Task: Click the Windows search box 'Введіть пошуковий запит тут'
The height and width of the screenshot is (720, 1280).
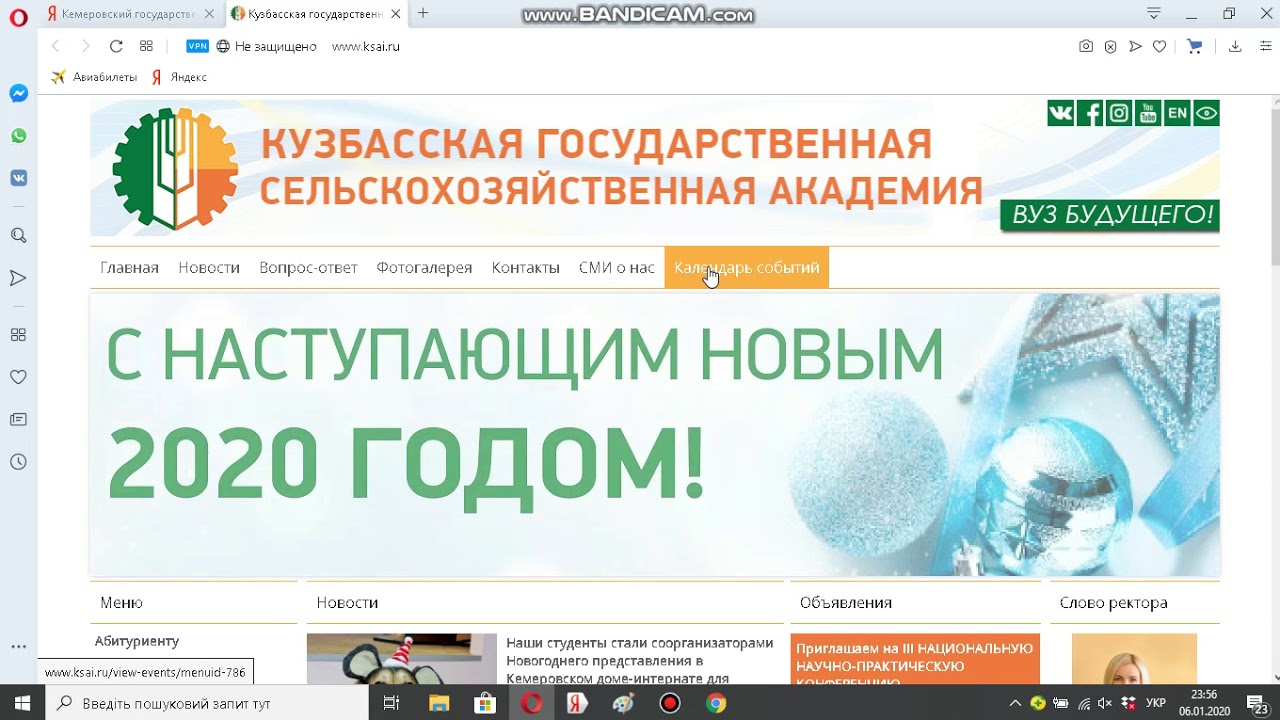Action: pyautogui.click(x=205, y=703)
